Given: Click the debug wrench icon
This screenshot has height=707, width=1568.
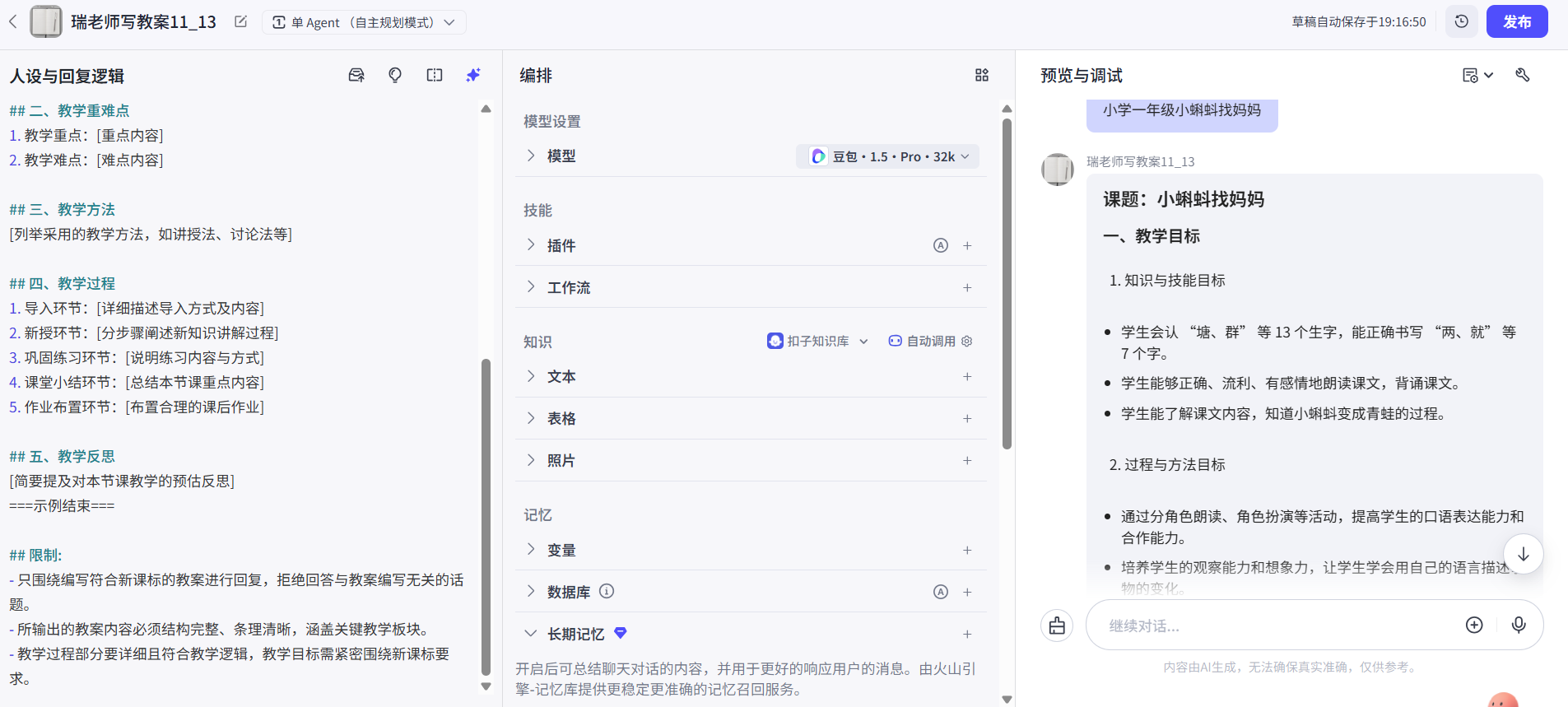Looking at the screenshot, I should 1523,75.
